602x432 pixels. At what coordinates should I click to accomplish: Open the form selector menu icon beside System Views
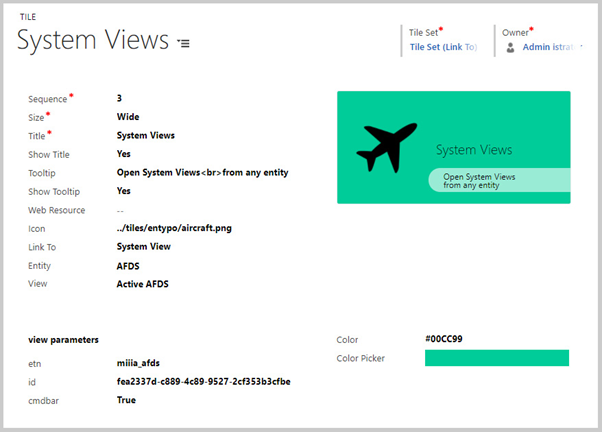pyautogui.click(x=184, y=43)
